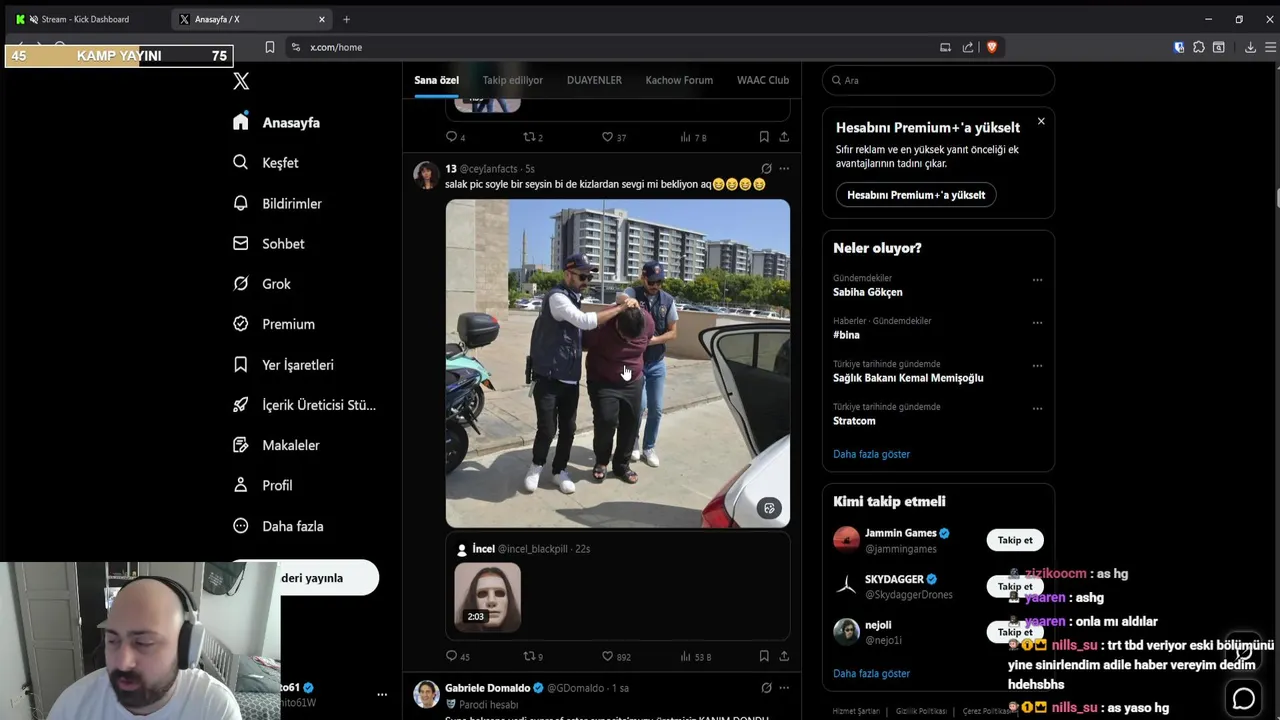
Task: Follow Jammin Games account
Action: click(1015, 540)
